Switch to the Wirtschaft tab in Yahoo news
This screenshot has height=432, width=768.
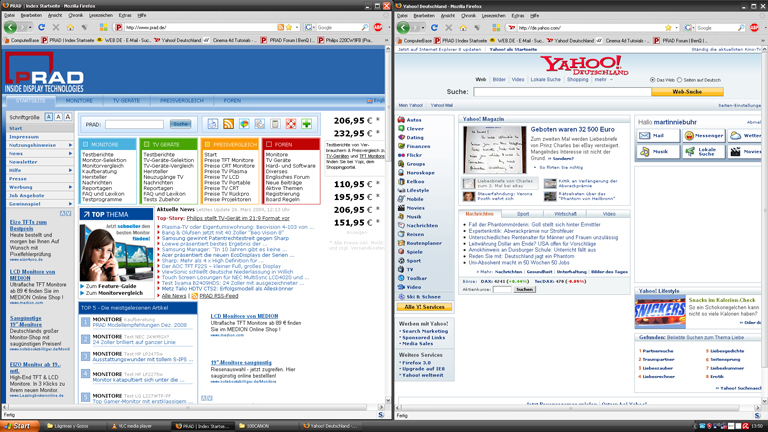pos(565,214)
